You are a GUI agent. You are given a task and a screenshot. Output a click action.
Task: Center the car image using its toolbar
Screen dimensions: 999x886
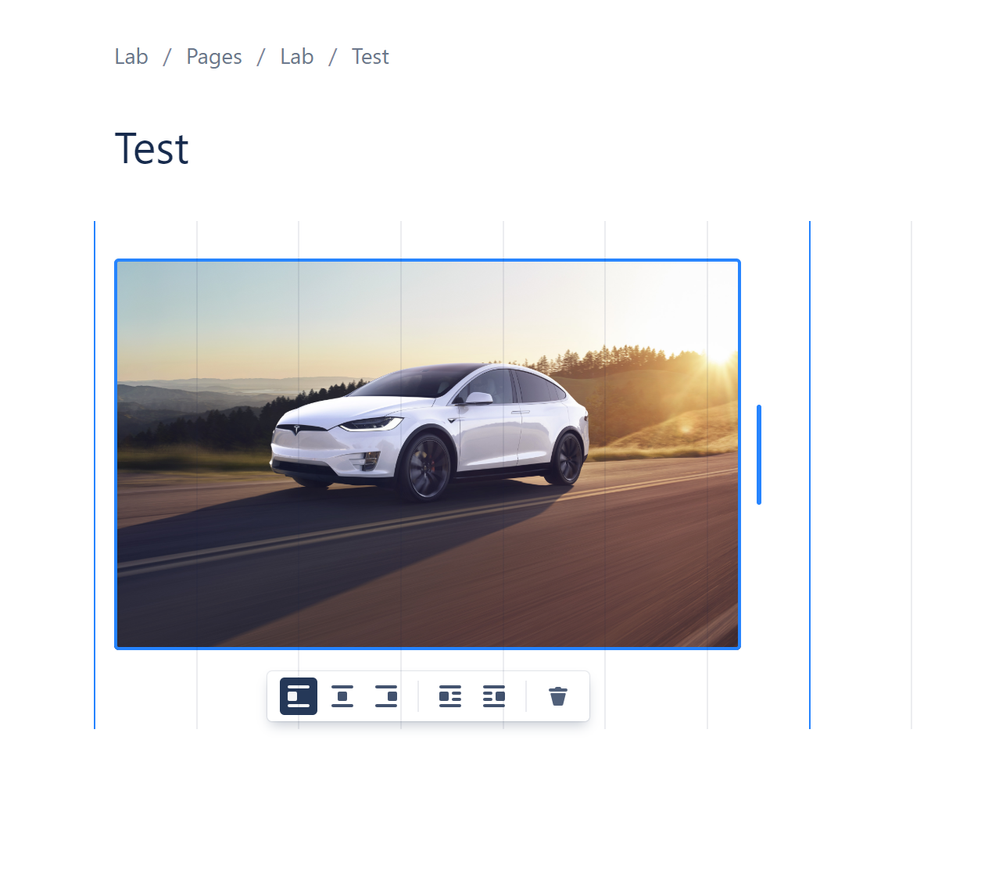342,696
